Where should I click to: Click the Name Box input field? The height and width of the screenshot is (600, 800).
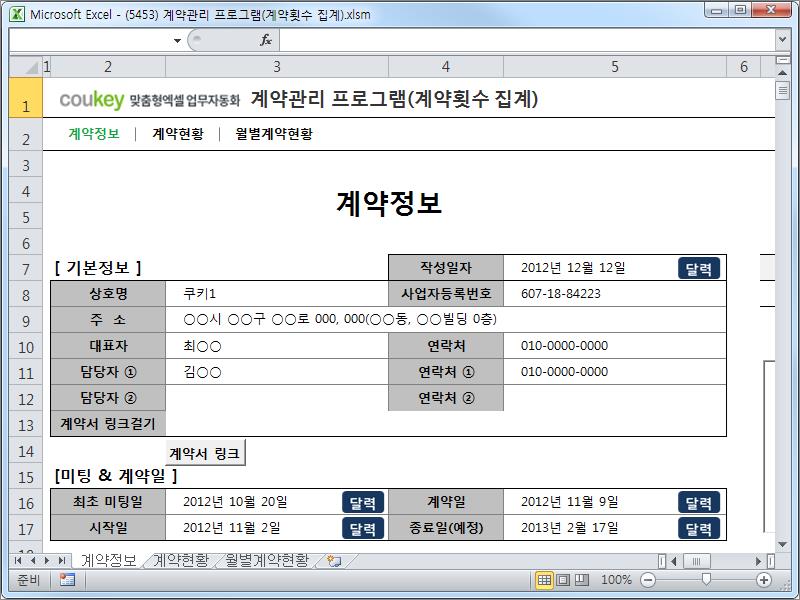[90, 40]
